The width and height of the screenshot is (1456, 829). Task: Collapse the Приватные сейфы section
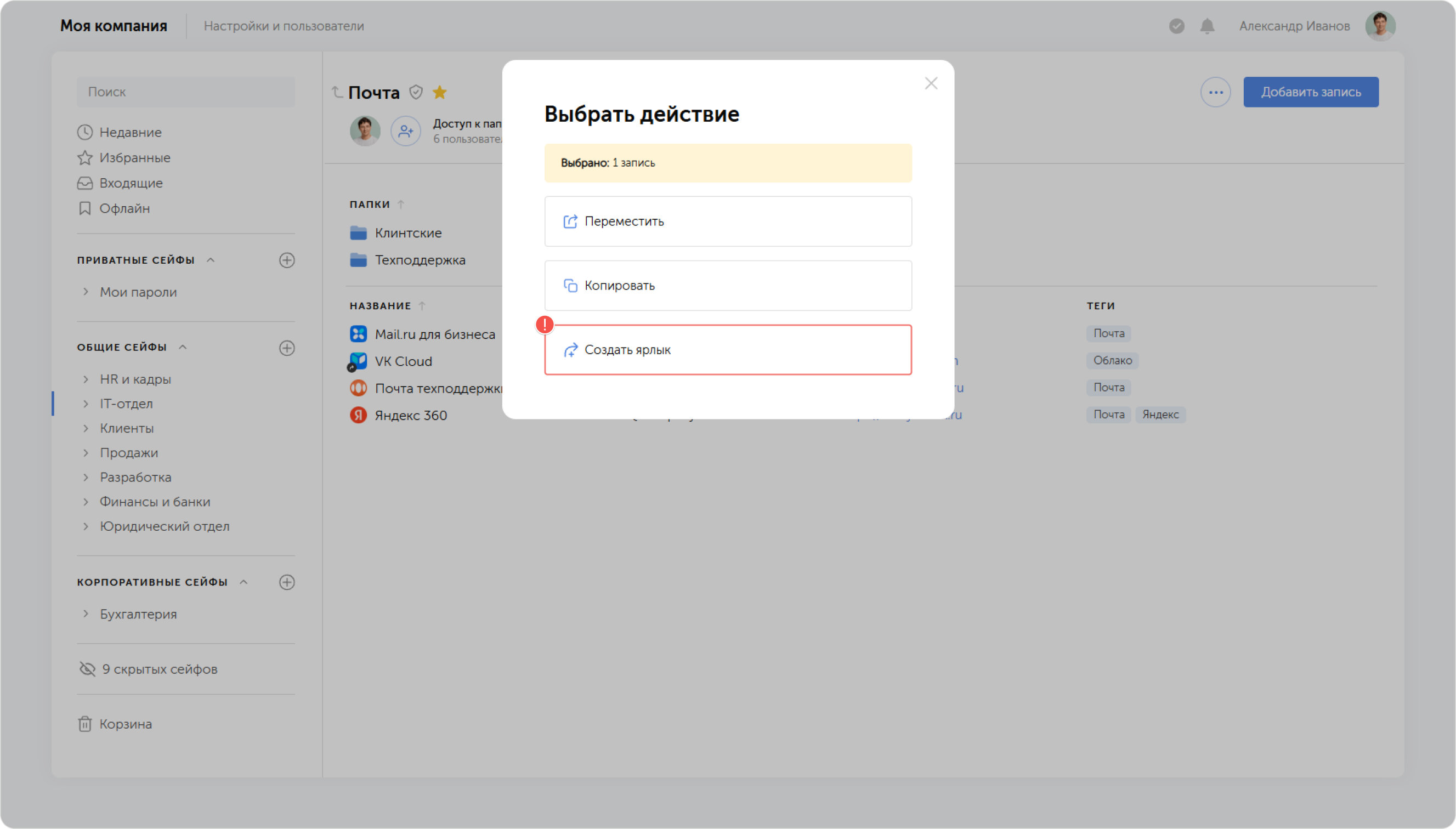[211, 260]
